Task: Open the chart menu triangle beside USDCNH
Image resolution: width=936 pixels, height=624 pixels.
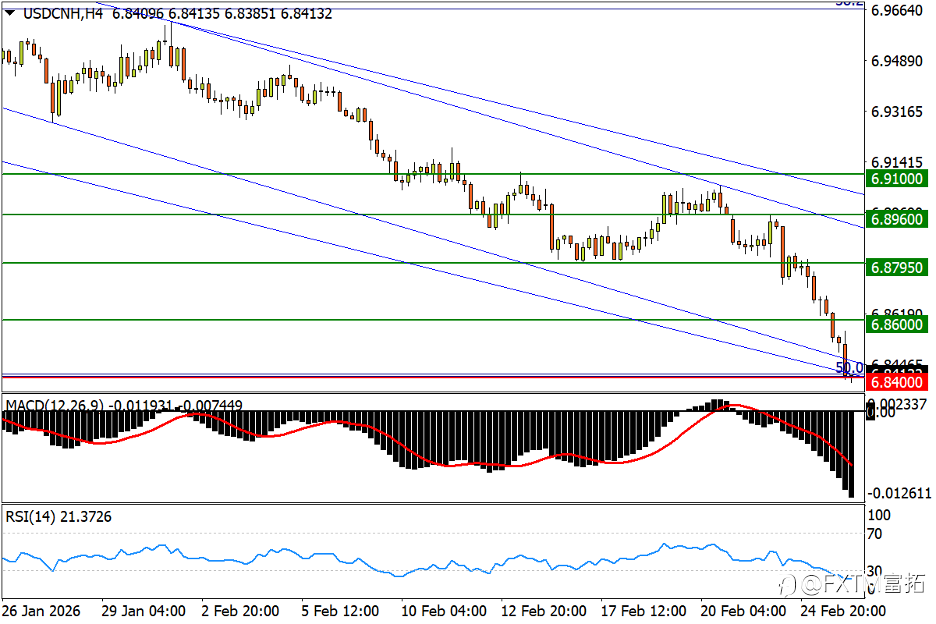Action: point(10,12)
